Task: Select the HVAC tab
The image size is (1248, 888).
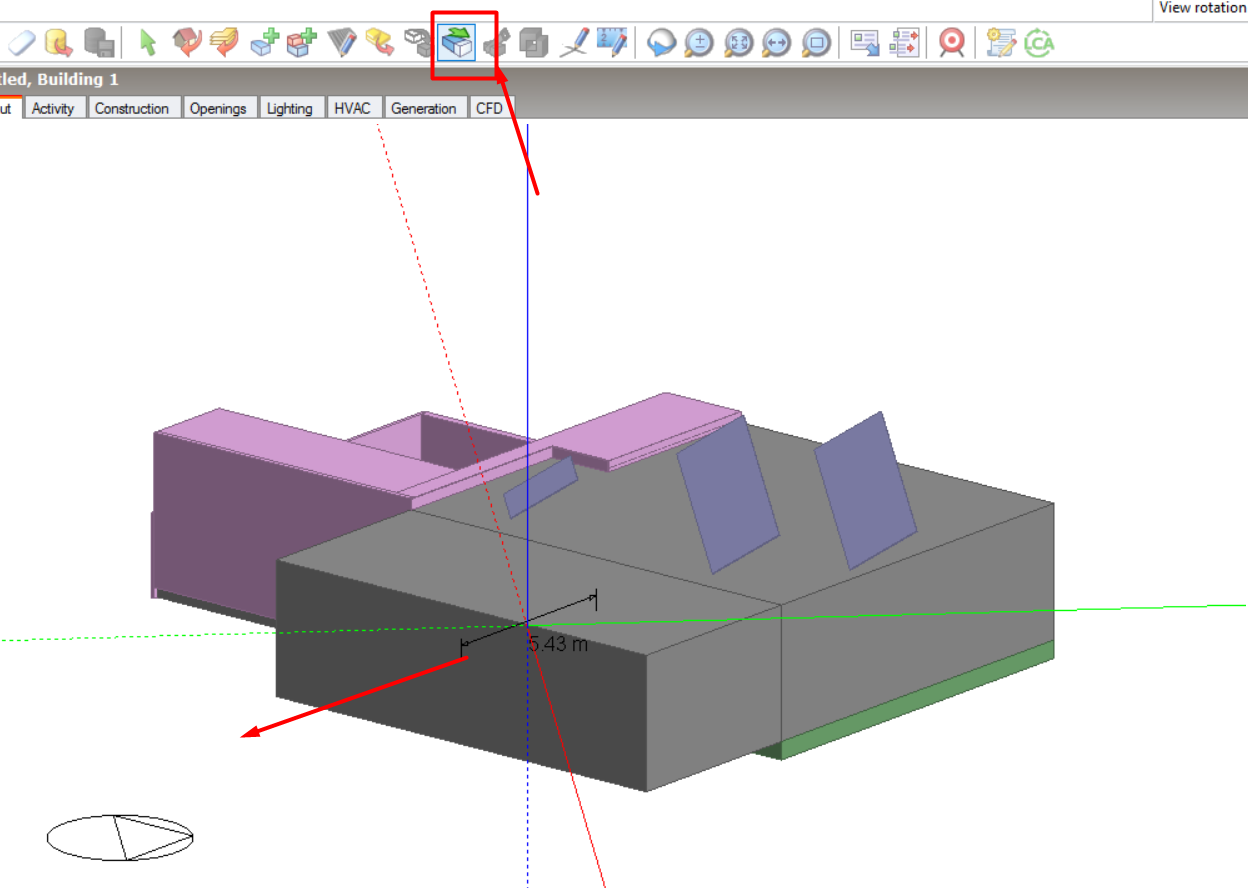Action: click(353, 108)
